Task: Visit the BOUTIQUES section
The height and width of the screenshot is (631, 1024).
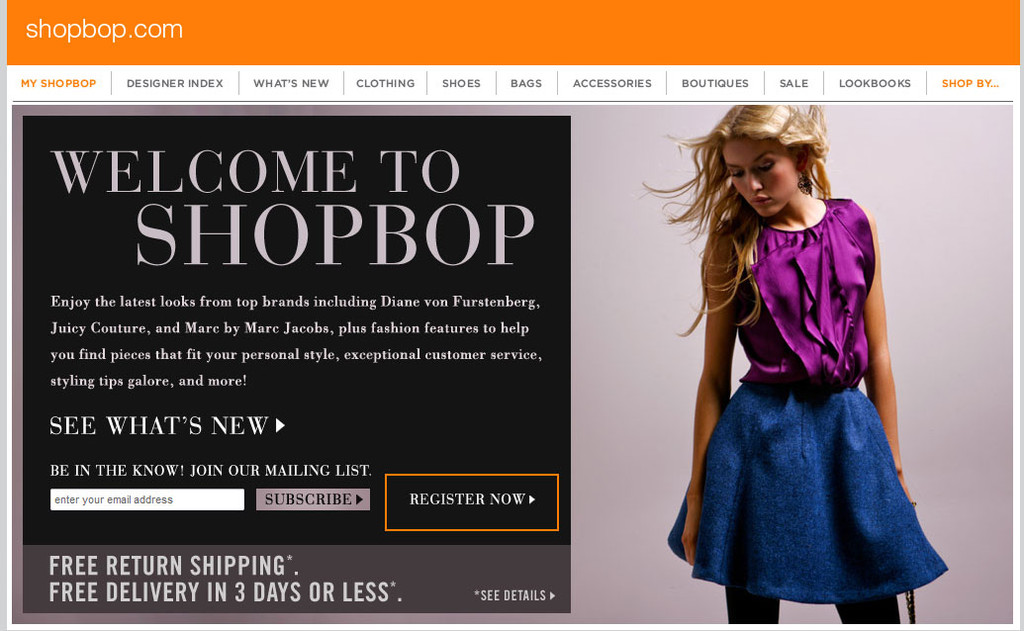Action: 715,84
